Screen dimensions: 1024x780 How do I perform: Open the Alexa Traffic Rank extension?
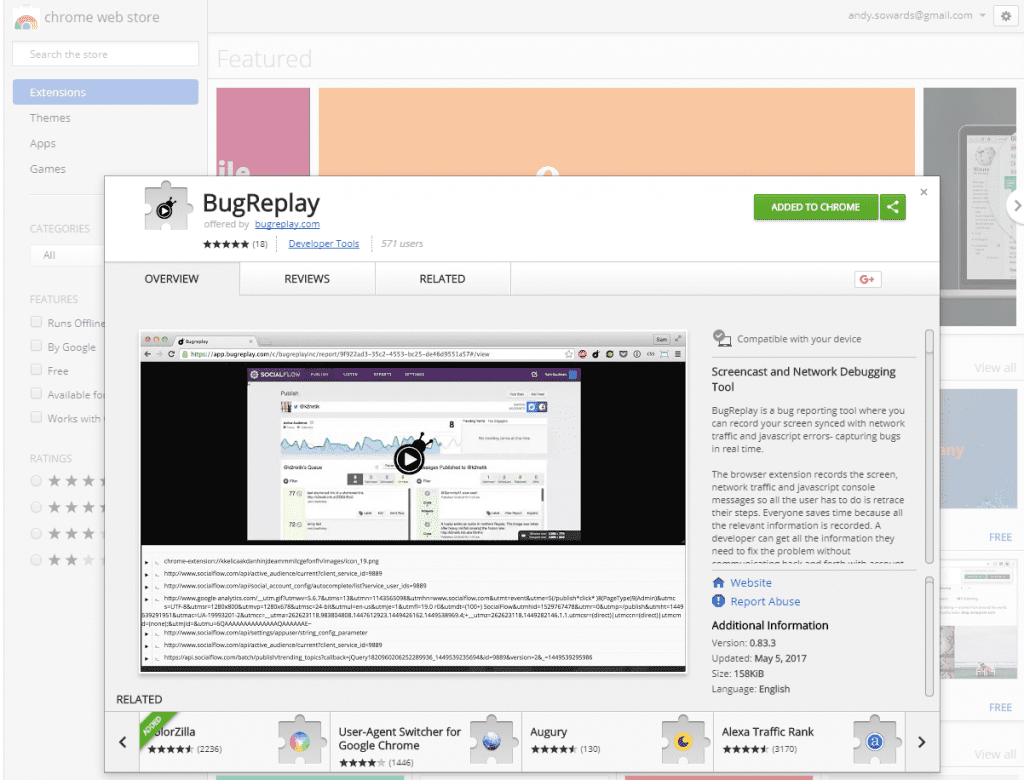pos(809,741)
